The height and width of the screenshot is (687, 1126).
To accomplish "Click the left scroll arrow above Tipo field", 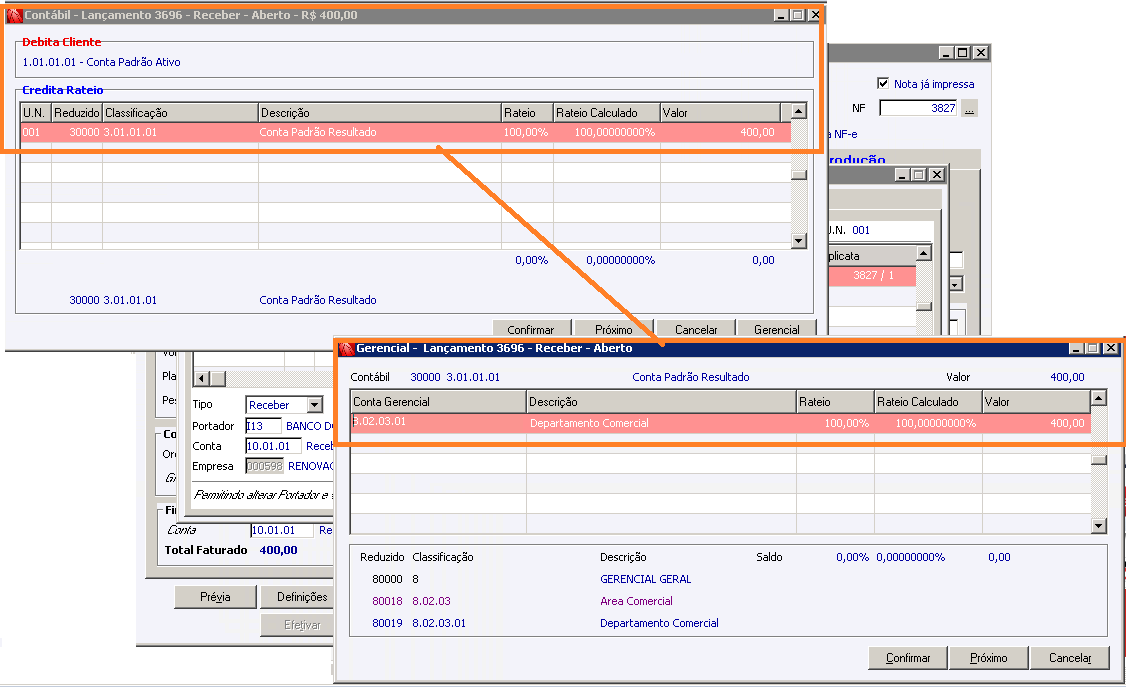I will point(202,378).
